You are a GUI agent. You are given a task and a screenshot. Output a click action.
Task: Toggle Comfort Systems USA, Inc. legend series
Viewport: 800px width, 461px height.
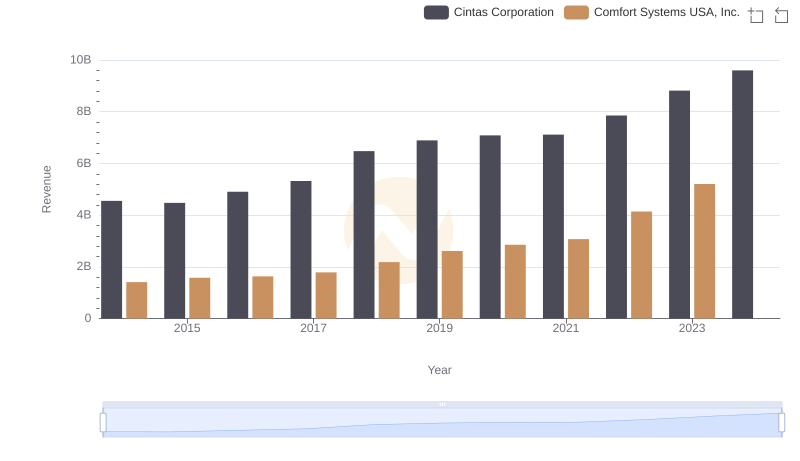tap(652, 12)
